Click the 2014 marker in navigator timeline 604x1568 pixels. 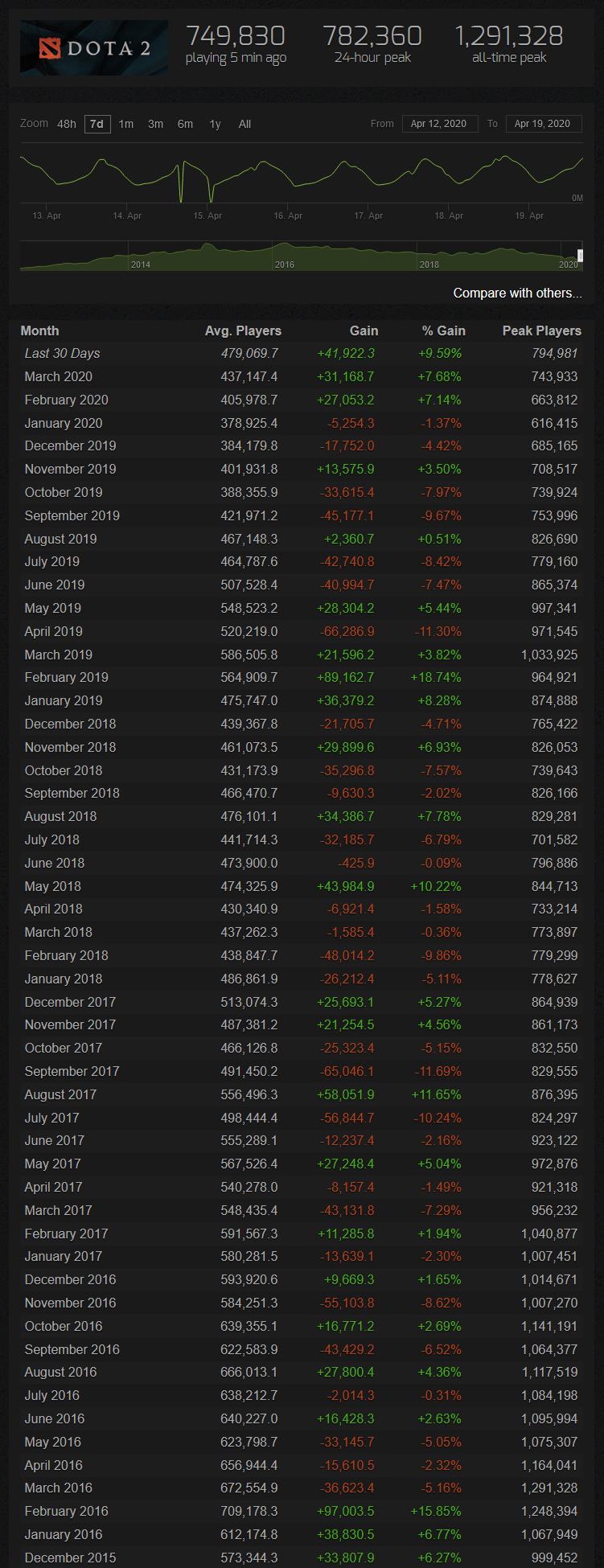[140, 265]
